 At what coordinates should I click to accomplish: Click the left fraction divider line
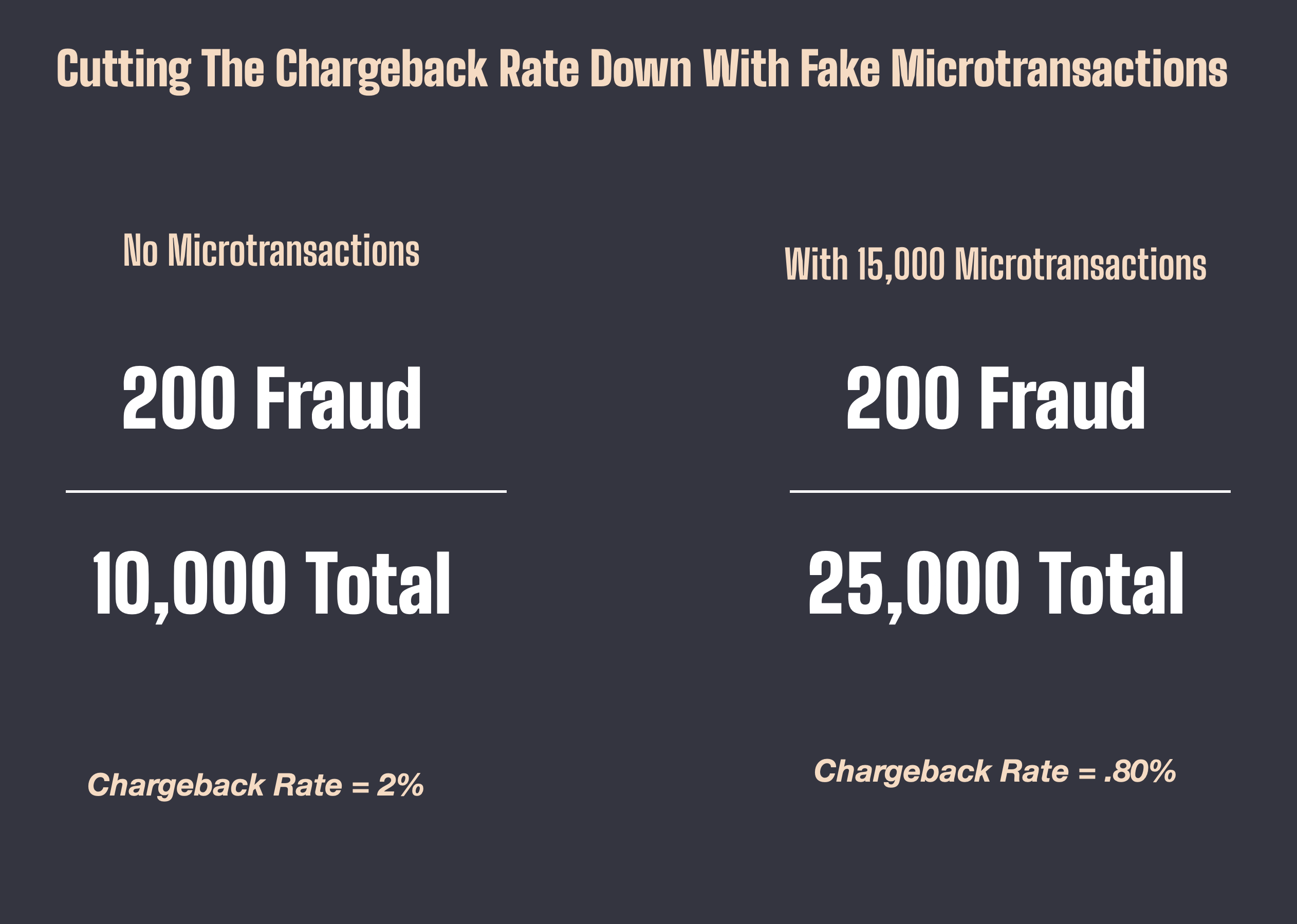pyautogui.click(x=286, y=491)
